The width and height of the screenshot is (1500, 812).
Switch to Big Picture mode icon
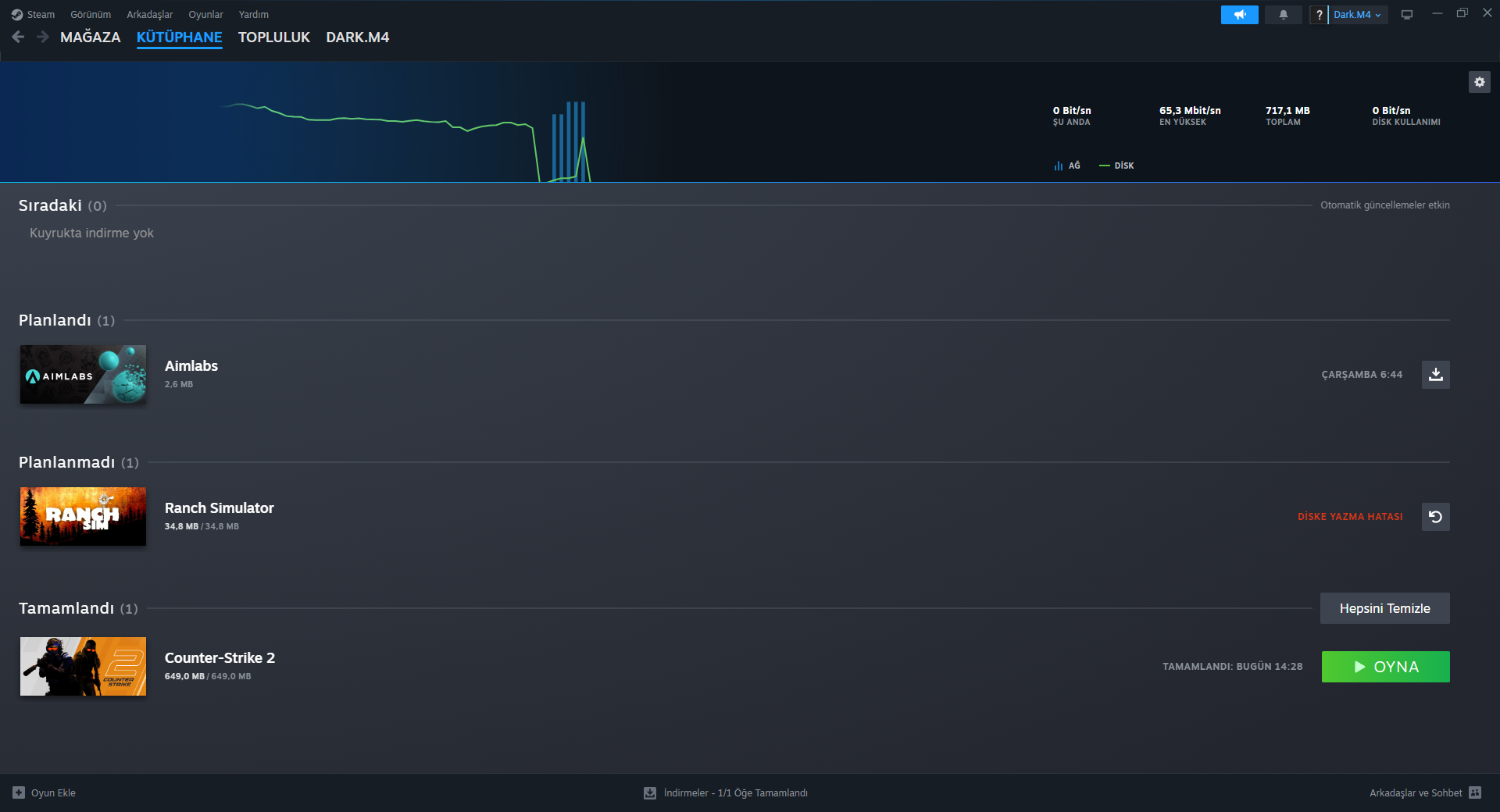pyautogui.click(x=1407, y=15)
